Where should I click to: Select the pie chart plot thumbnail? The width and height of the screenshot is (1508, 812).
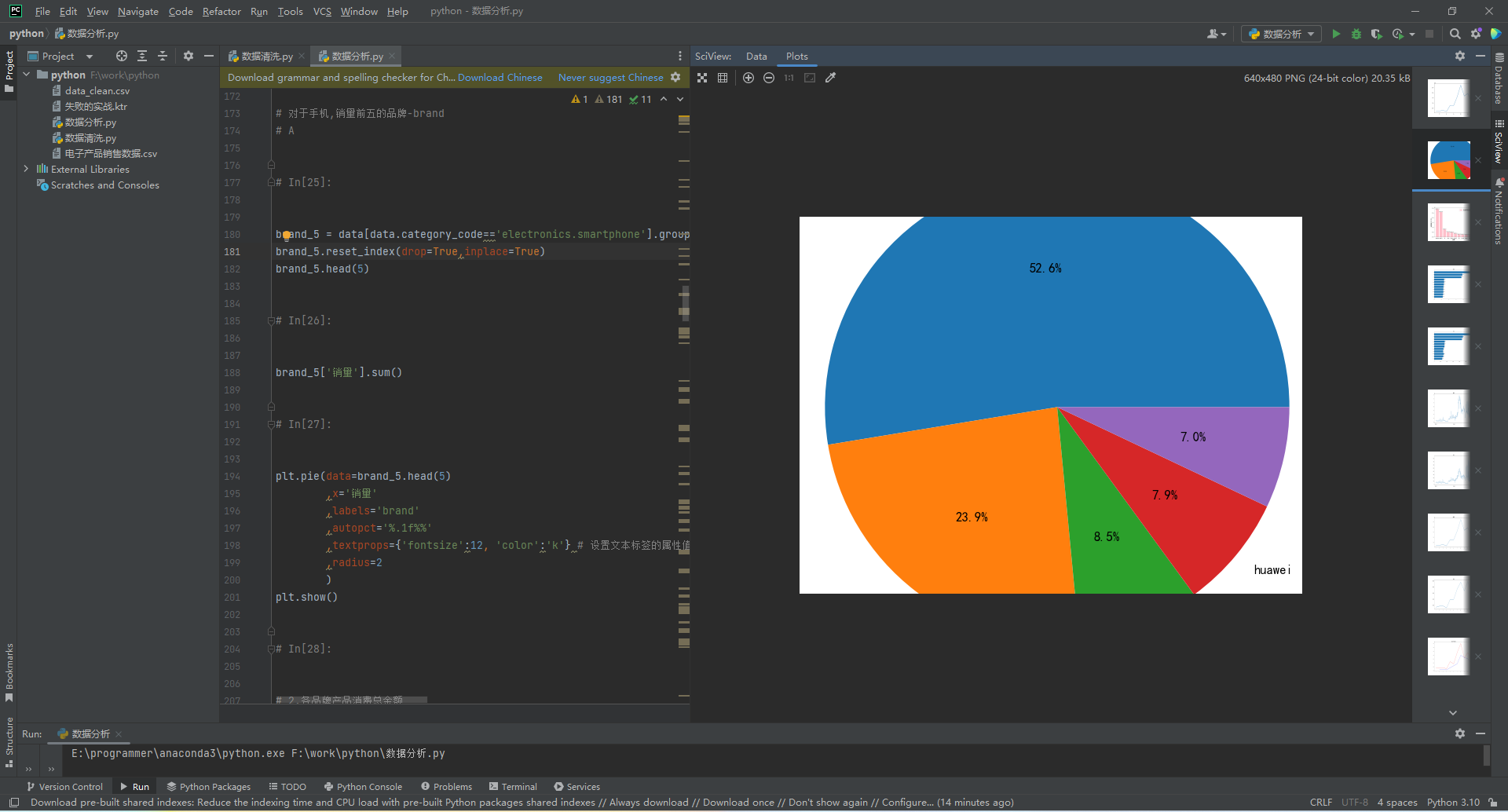point(1448,160)
